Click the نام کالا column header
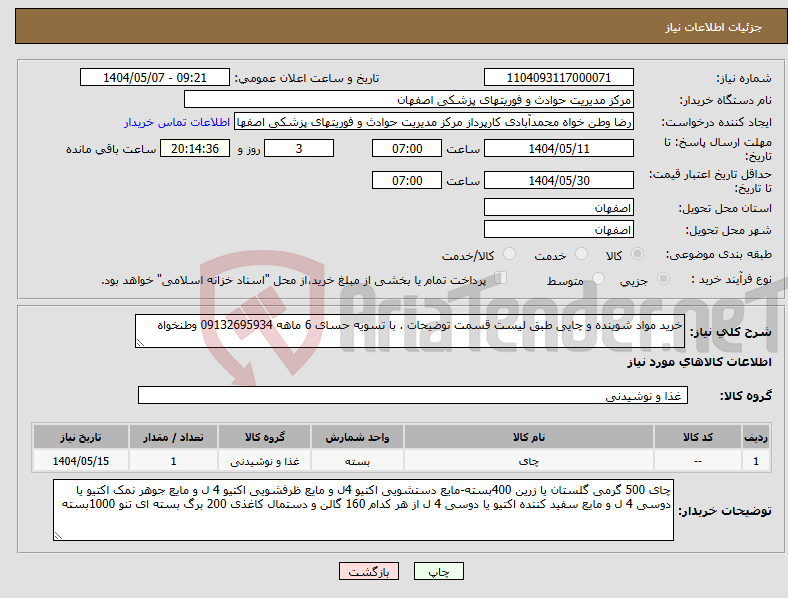The width and height of the screenshot is (788, 598). coord(529,437)
